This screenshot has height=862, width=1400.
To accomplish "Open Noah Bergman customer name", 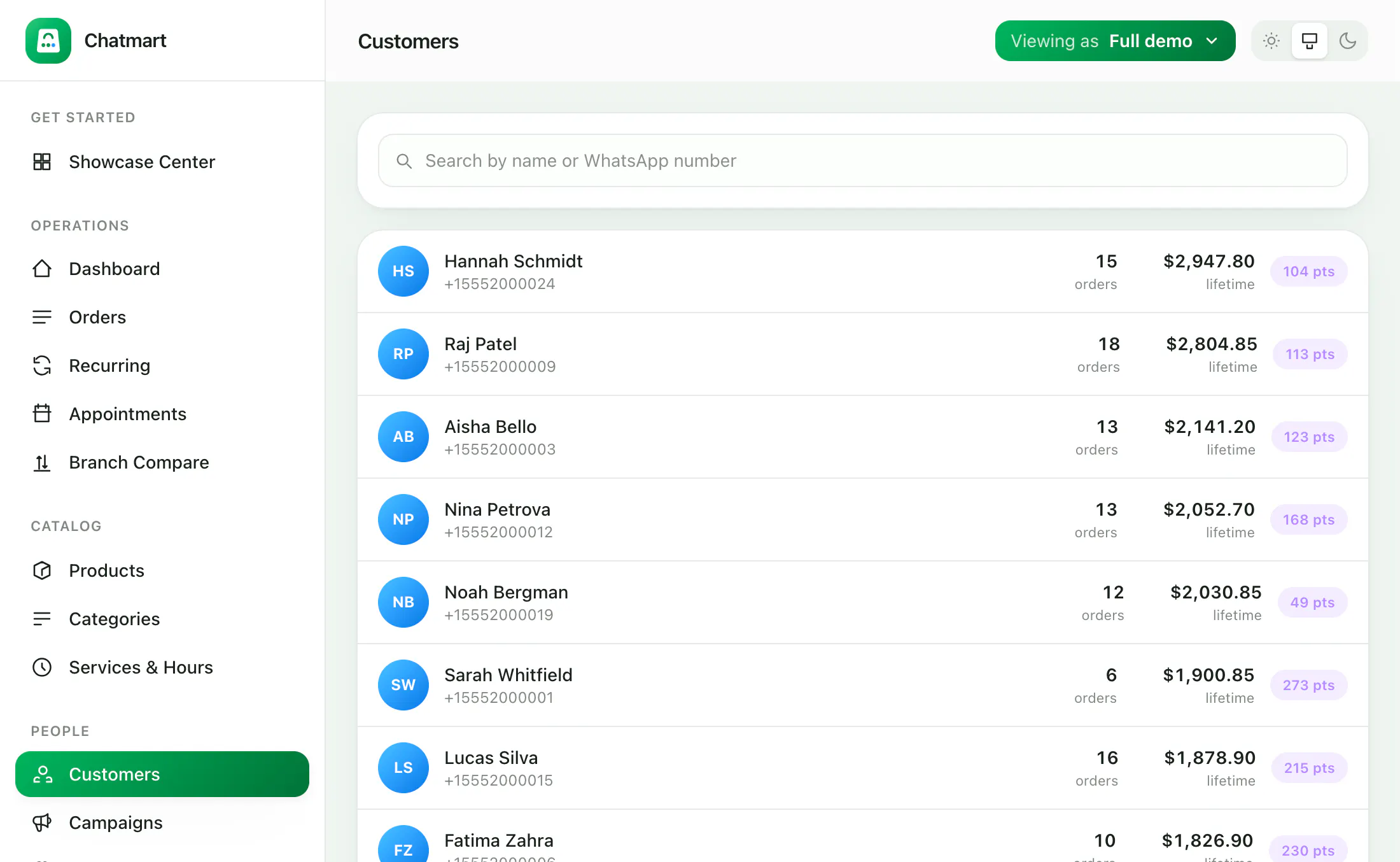I will (x=506, y=592).
